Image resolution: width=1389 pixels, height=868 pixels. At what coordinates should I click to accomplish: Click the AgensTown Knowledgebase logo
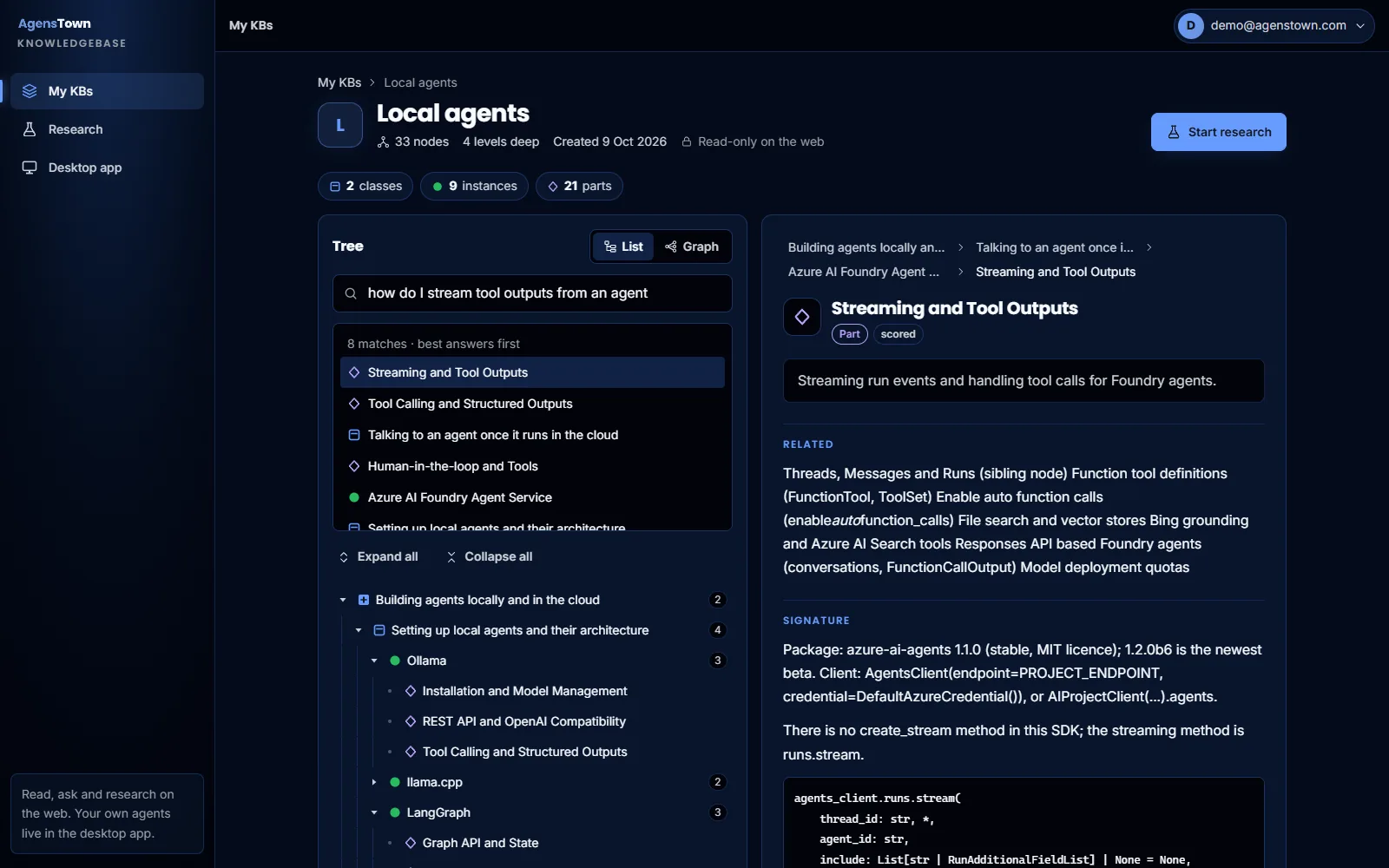(x=72, y=32)
